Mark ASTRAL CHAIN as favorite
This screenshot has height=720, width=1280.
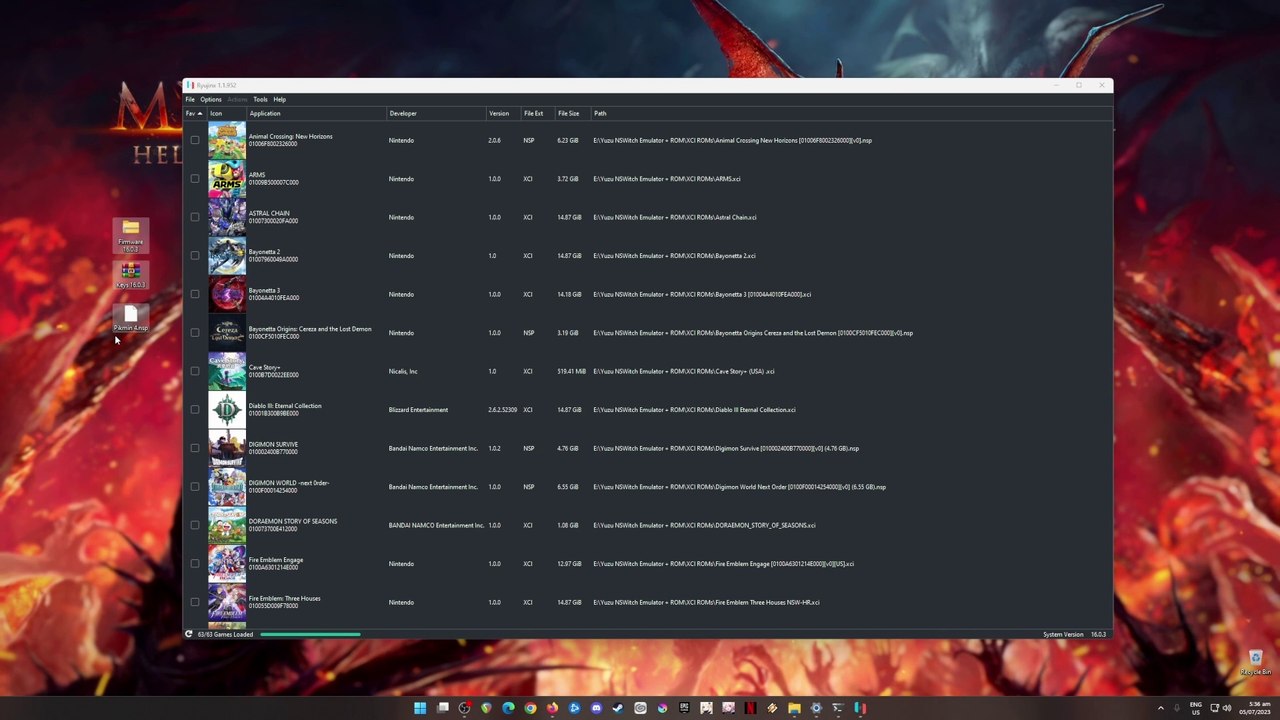pyautogui.click(x=195, y=218)
